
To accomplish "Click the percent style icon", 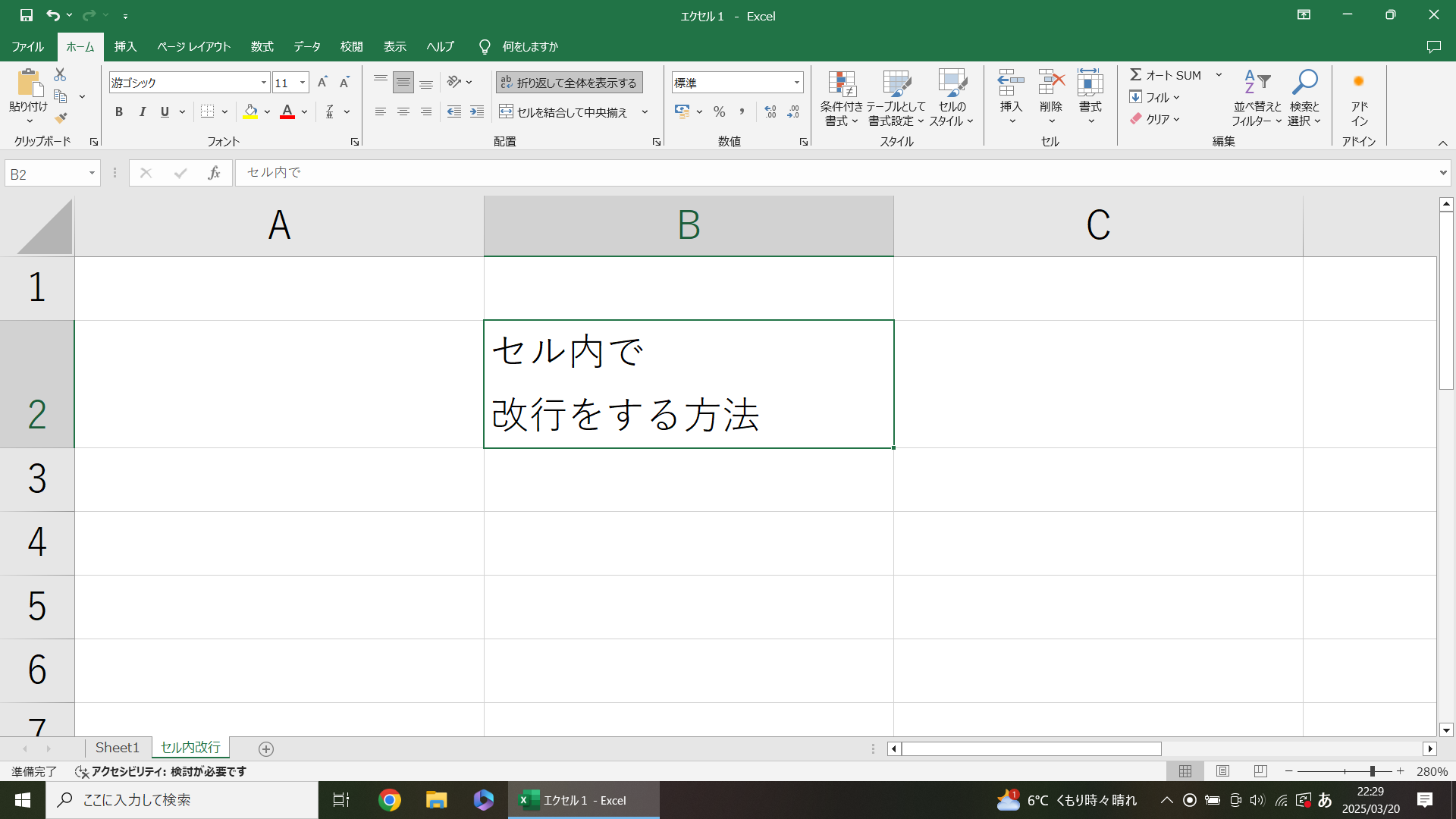I will [719, 111].
